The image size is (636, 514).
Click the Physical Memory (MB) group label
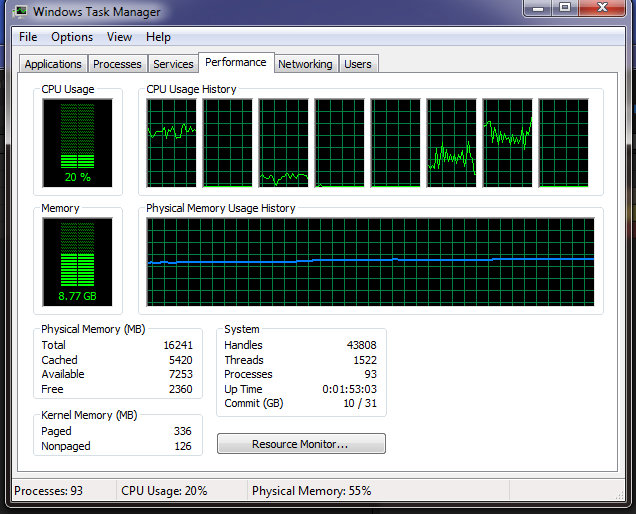[93, 329]
